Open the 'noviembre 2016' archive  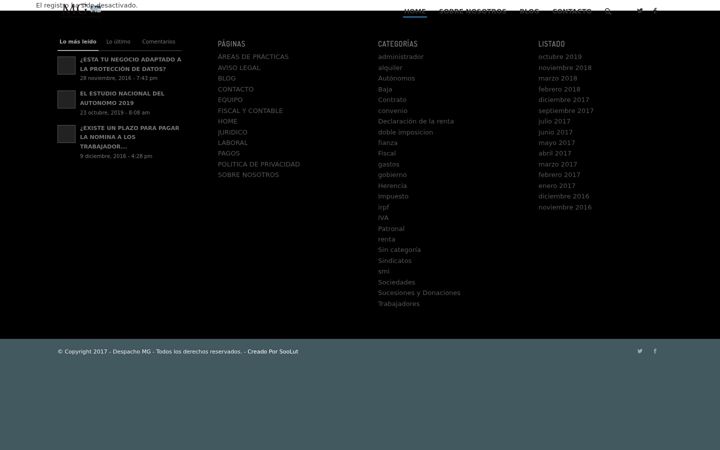coord(565,208)
